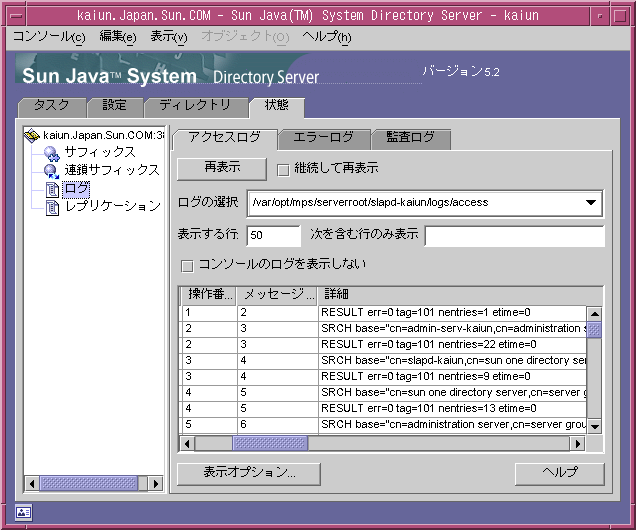Select row RESULT nentries=9 etime=0
Viewport: 636px width, 530px height.
[384, 377]
